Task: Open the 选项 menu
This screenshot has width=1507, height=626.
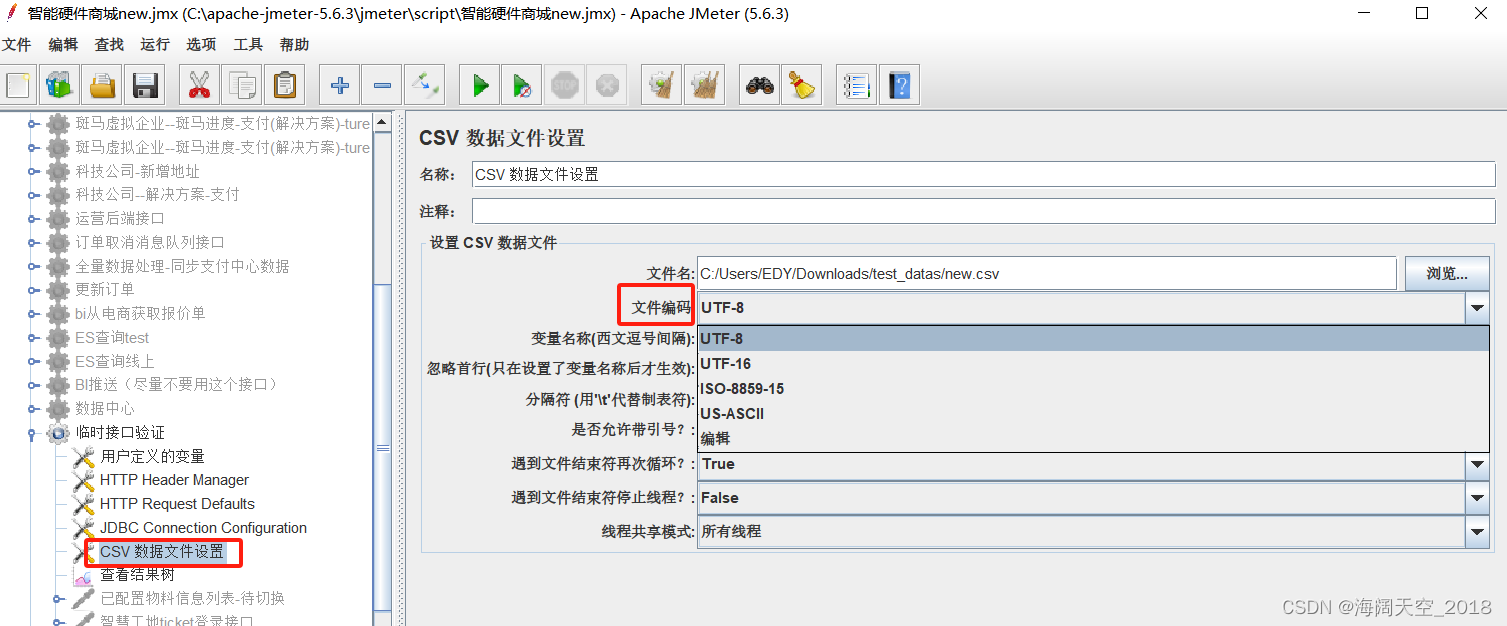Action: (199, 44)
